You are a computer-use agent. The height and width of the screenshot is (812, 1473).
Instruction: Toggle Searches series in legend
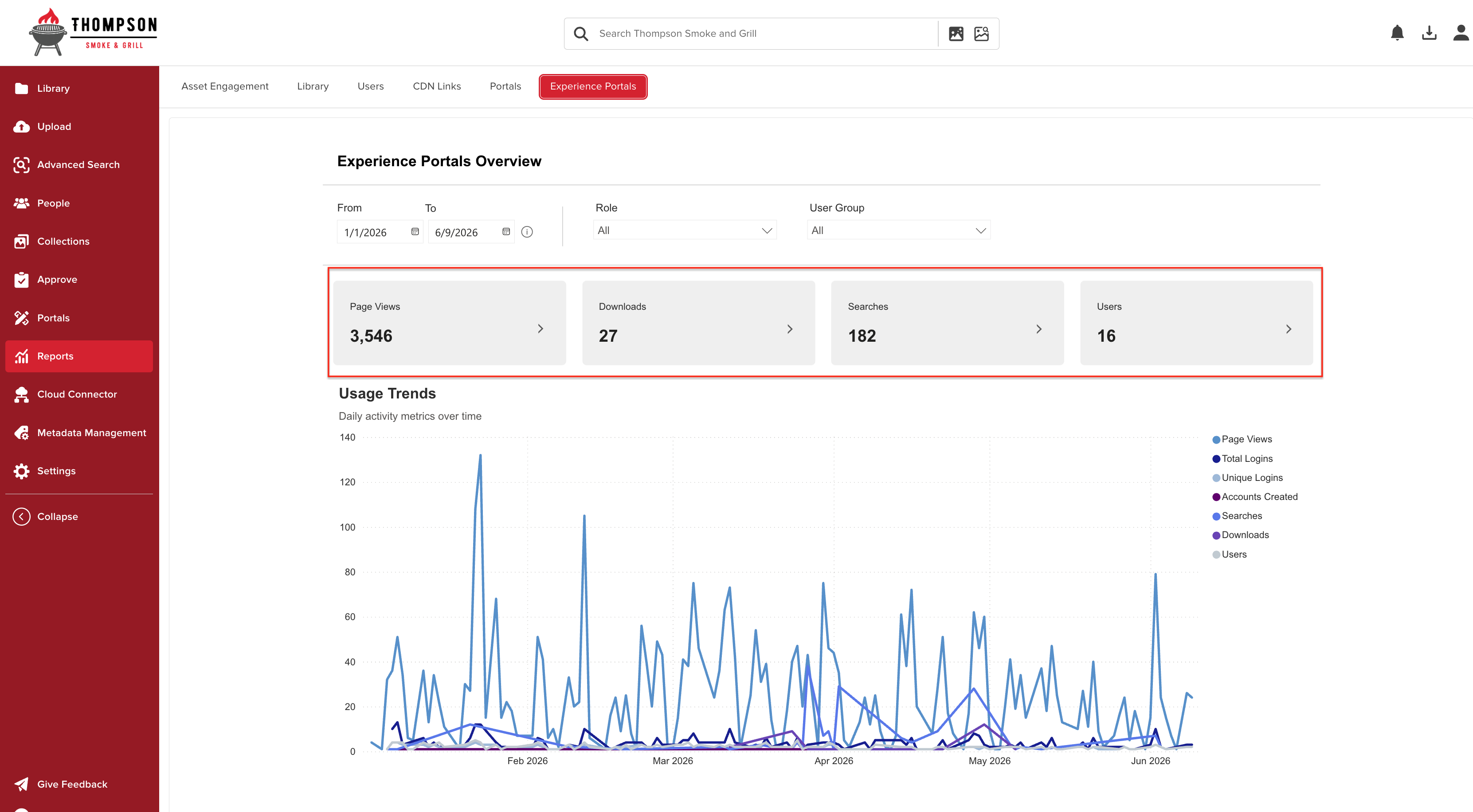(x=1237, y=516)
